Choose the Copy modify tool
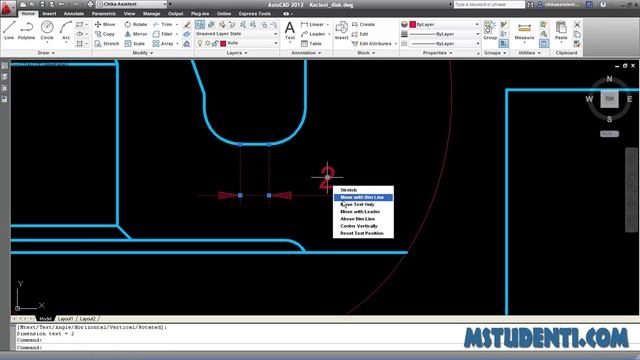 click(x=105, y=34)
